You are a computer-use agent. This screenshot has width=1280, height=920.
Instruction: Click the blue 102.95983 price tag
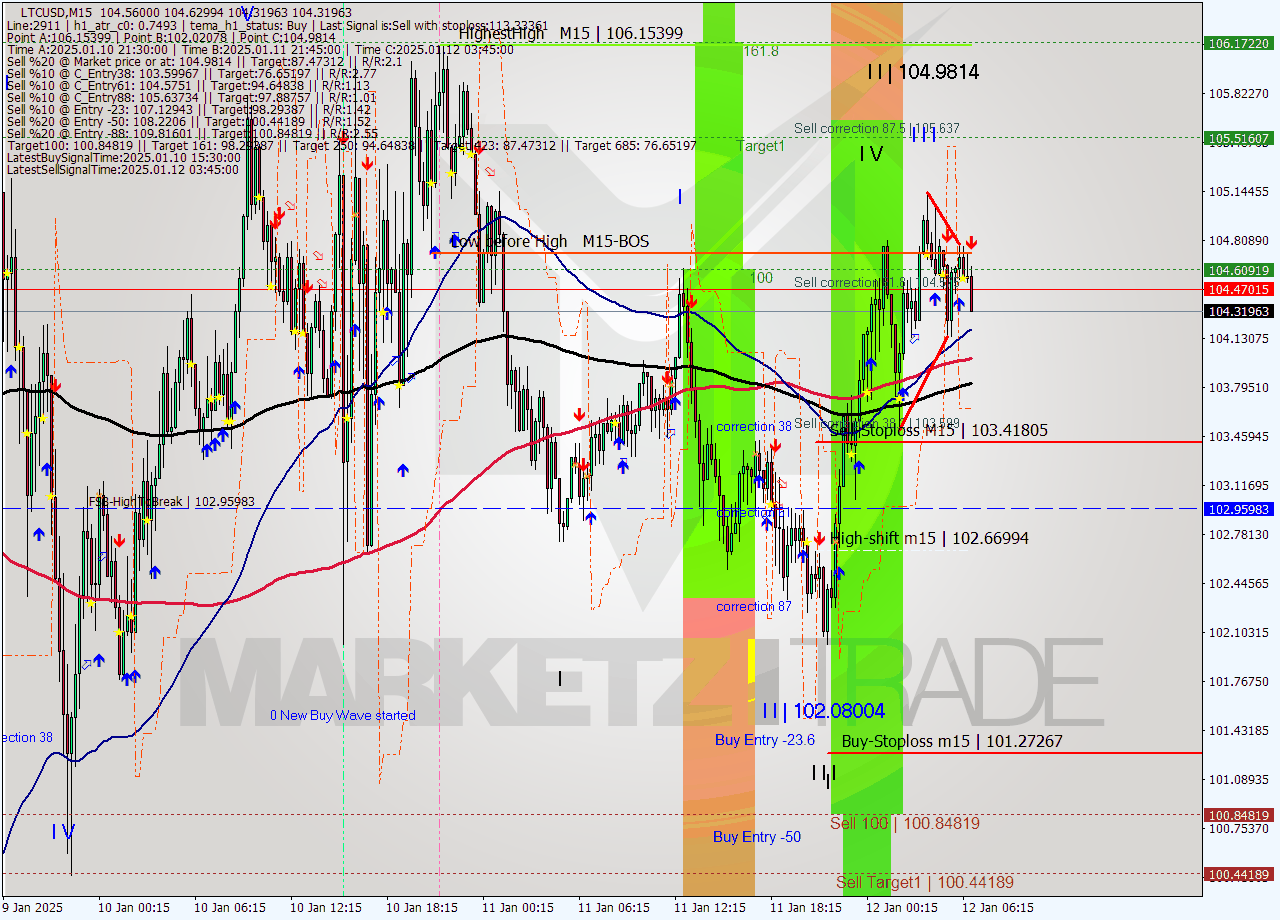click(1239, 509)
